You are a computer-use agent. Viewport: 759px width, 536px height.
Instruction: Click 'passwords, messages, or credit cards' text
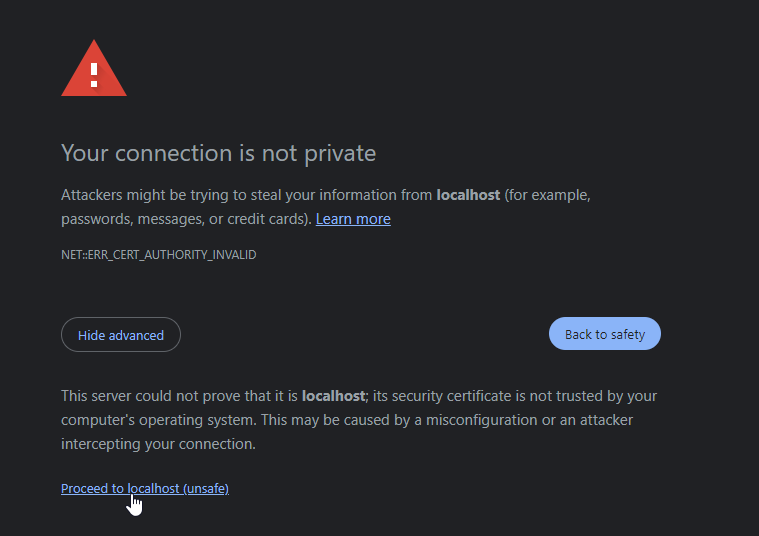(x=185, y=219)
